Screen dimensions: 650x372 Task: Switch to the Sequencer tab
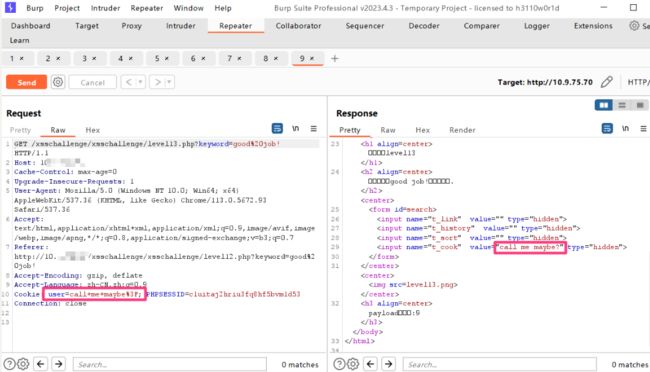coord(365,26)
